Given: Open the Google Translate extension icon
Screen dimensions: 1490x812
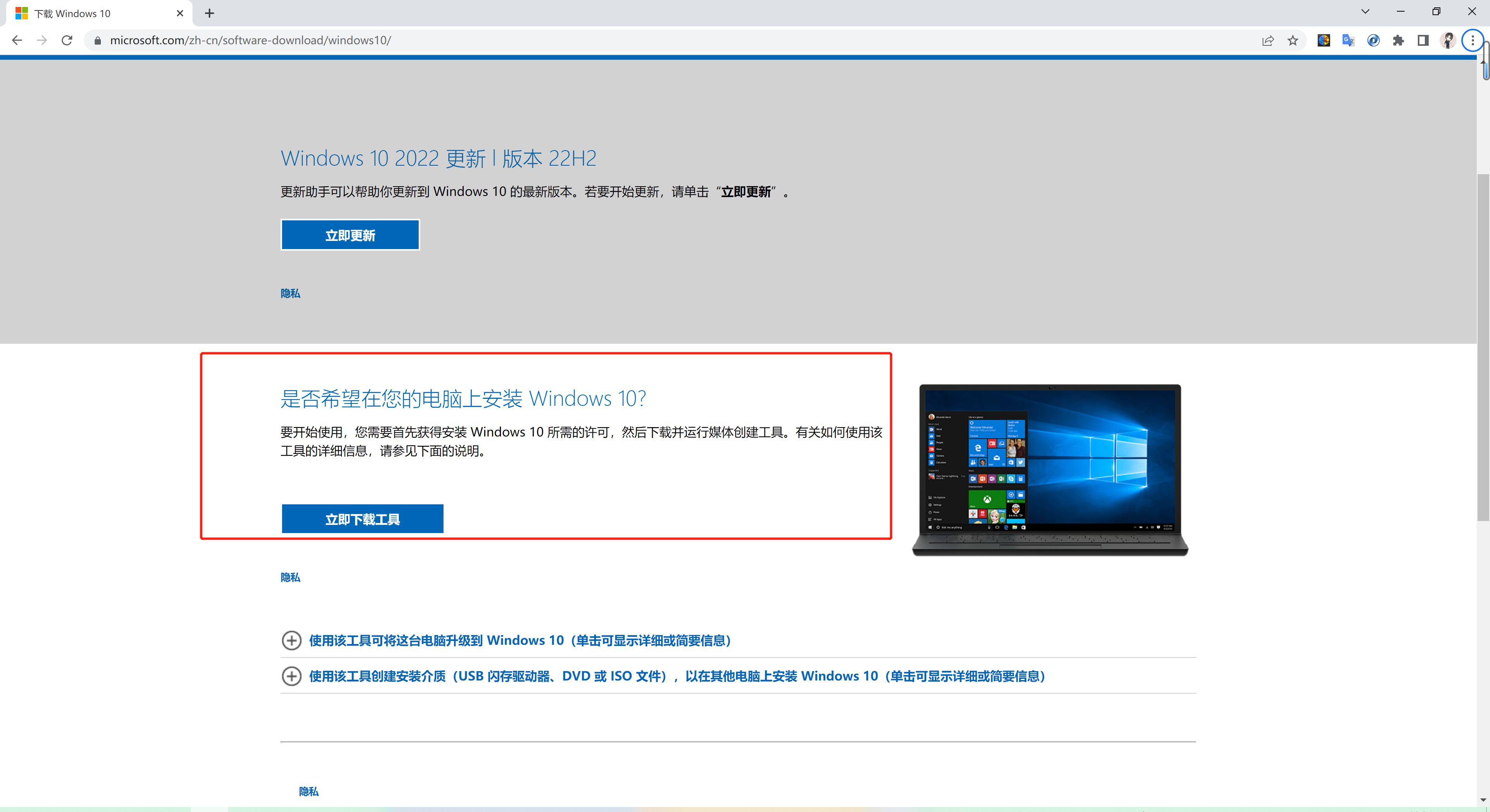Looking at the screenshot, I should coord(1348,40).
